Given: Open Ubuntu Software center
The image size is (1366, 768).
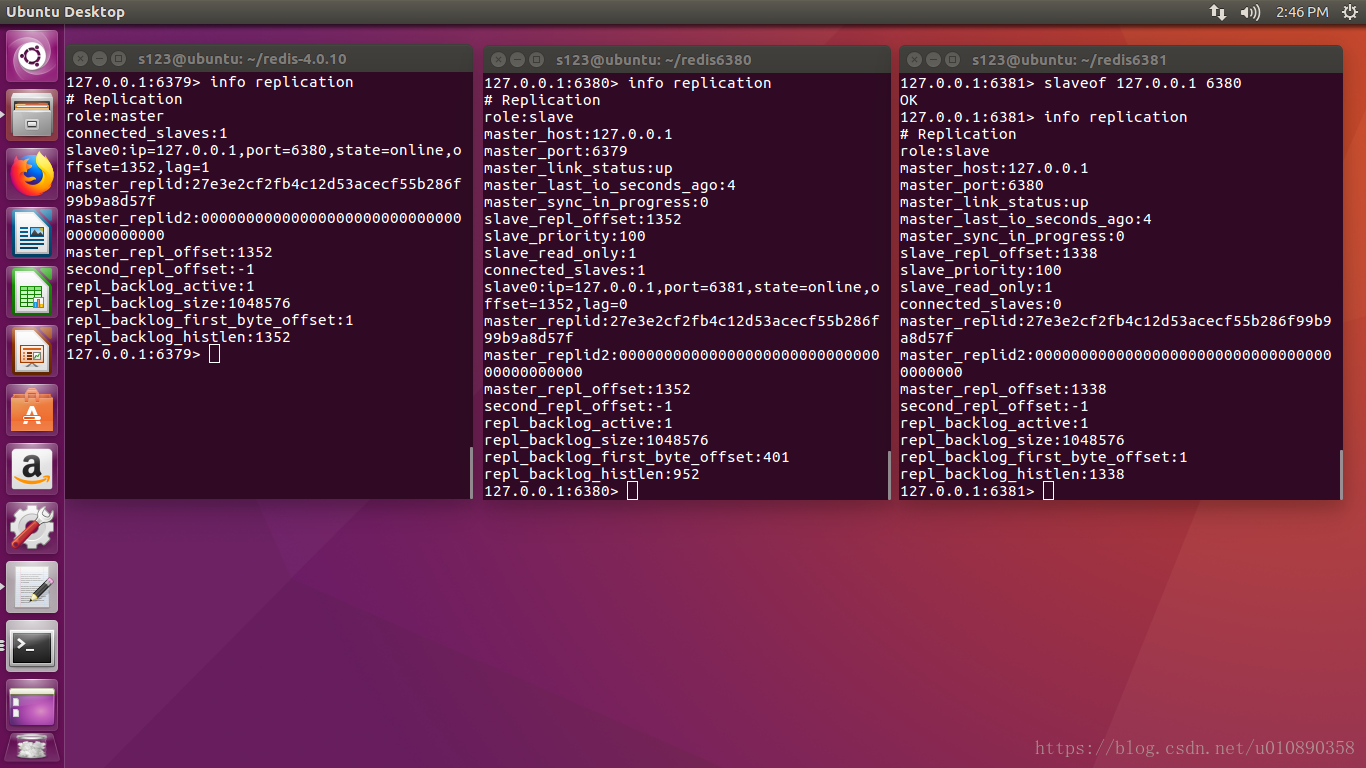Looking at the screenshot, I should [x=32, y=410].
